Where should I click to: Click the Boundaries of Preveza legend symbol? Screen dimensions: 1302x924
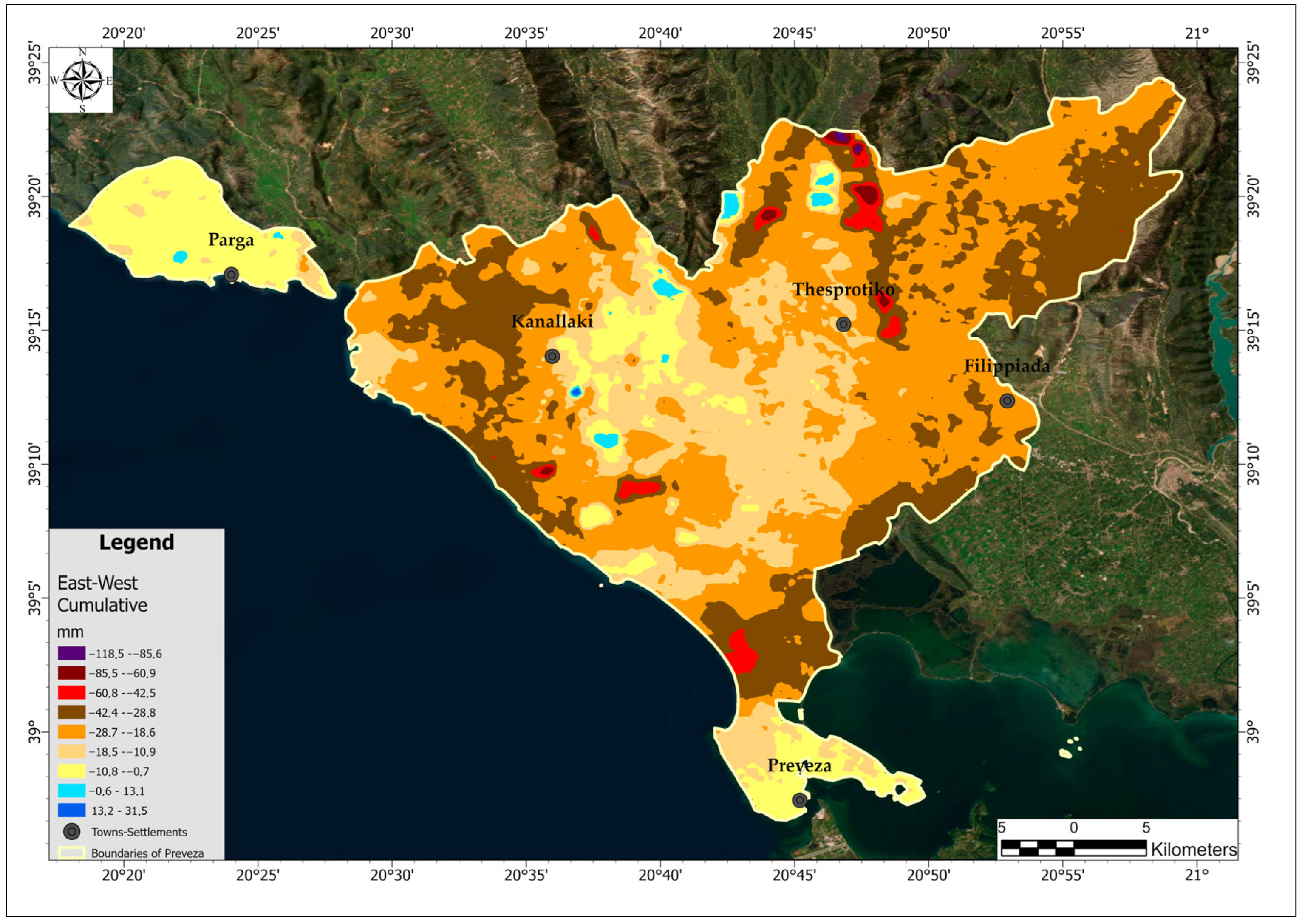click(72, 853)
